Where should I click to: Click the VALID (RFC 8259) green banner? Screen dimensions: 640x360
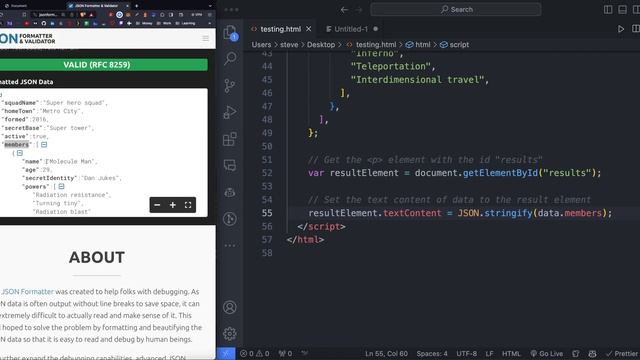coord(104,64)
